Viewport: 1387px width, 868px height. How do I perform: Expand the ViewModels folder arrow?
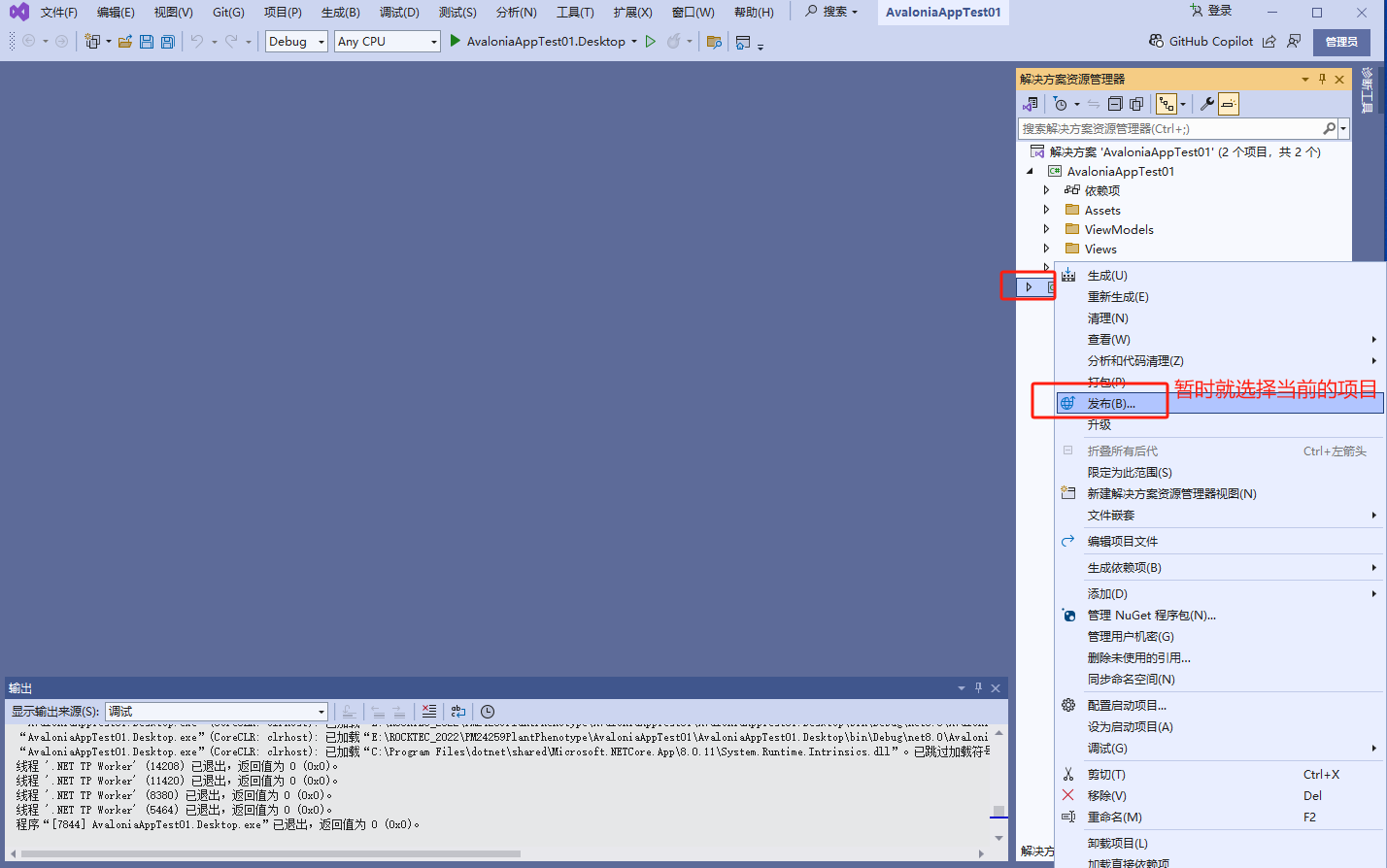coord(1046,229)
